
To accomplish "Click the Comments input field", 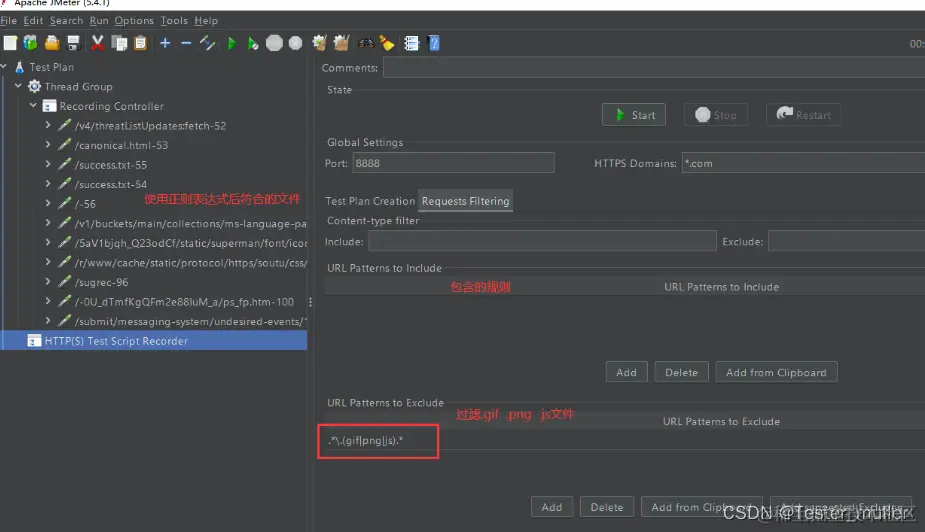I will coord(654,68).
